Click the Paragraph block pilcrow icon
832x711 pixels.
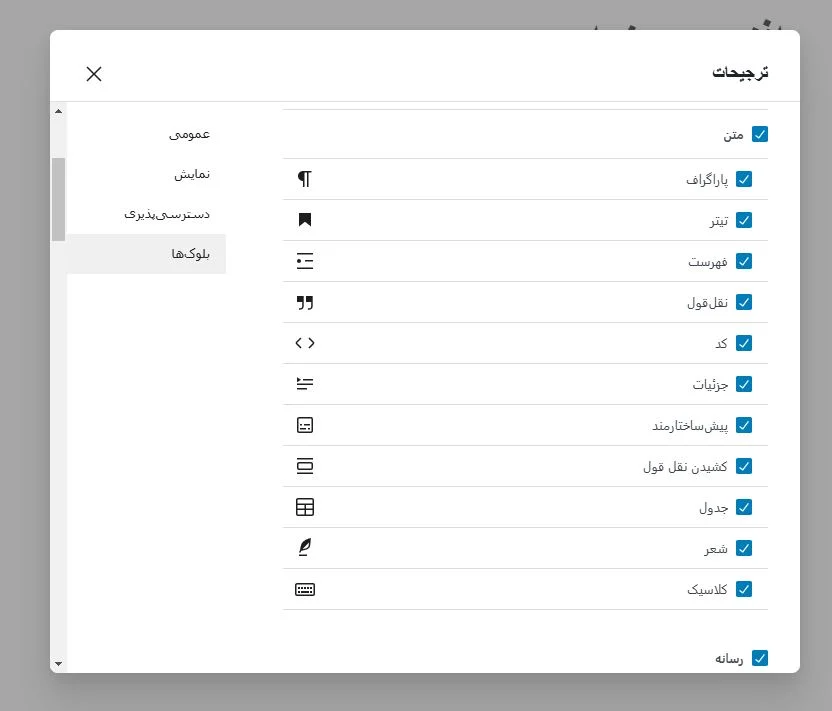(x=305, y=179)
